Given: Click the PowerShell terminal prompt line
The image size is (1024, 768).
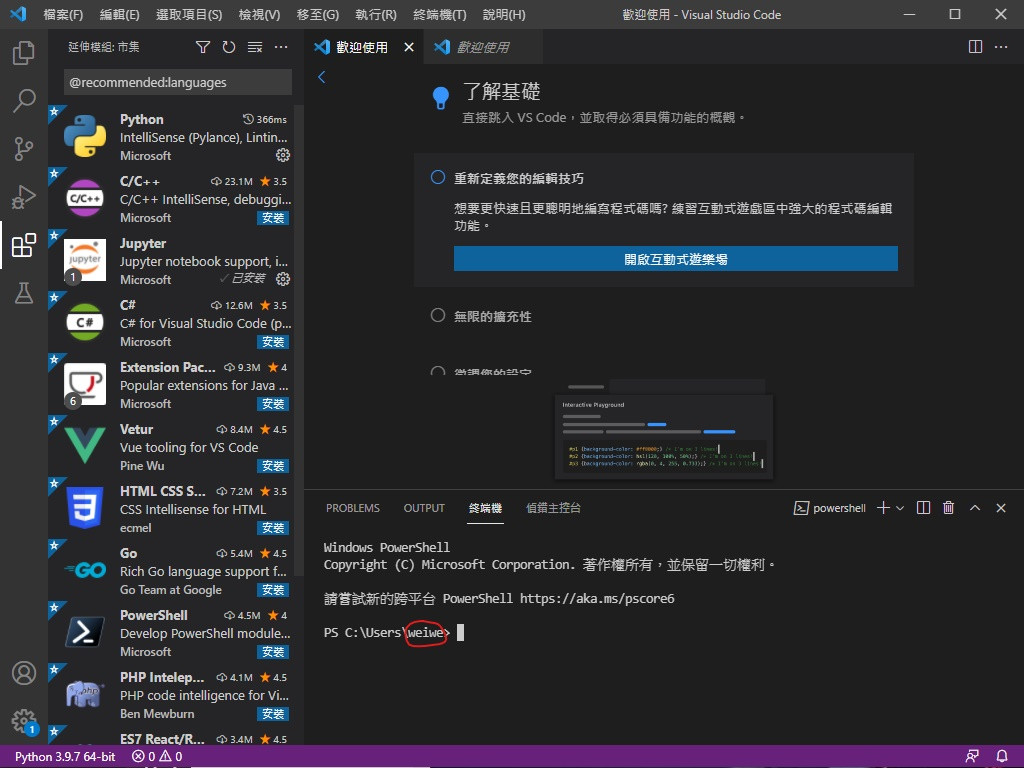Looking at the screenshot, I should pos(394,632).
